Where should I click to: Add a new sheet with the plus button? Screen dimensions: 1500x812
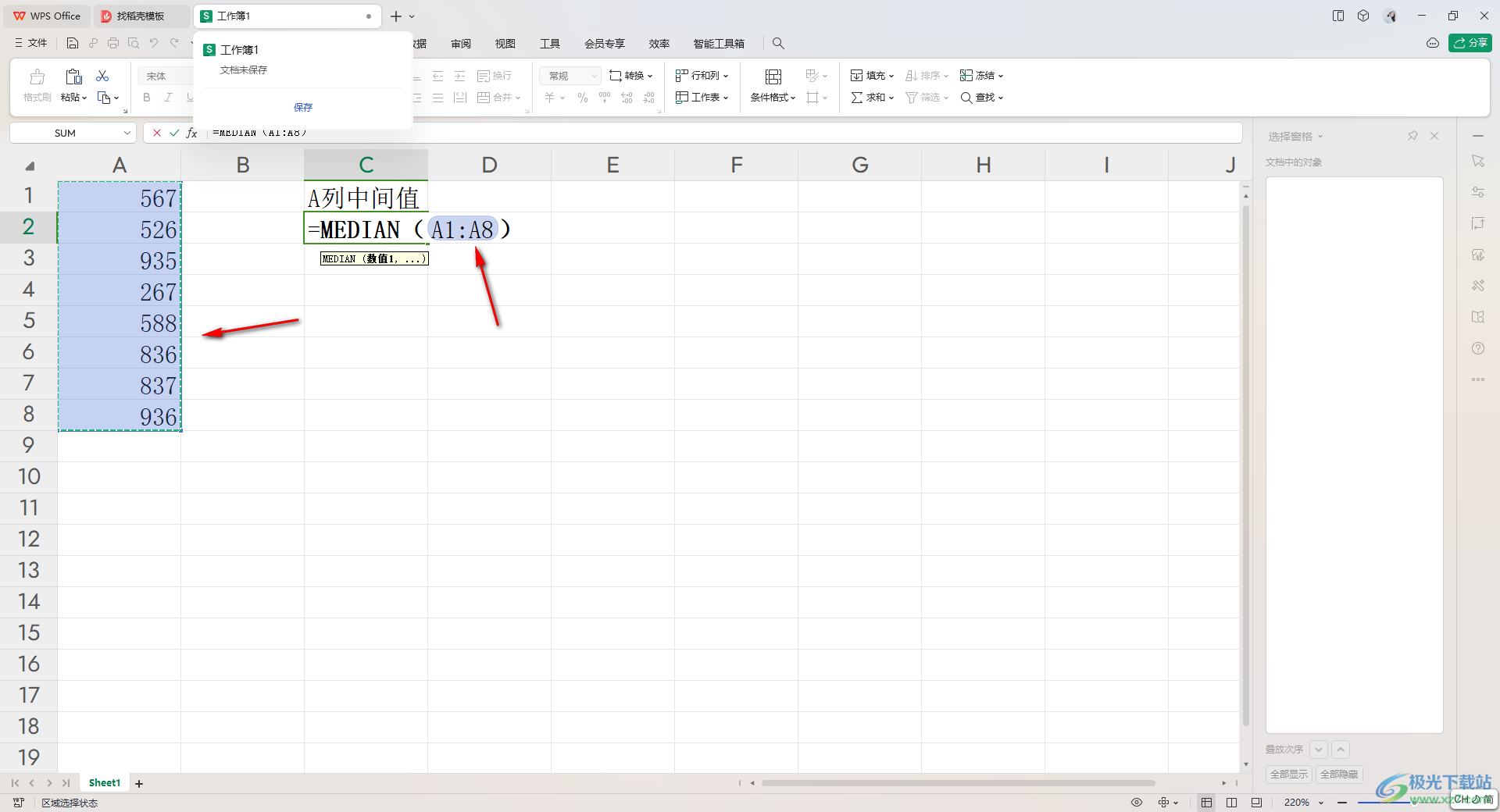[139, 783]
